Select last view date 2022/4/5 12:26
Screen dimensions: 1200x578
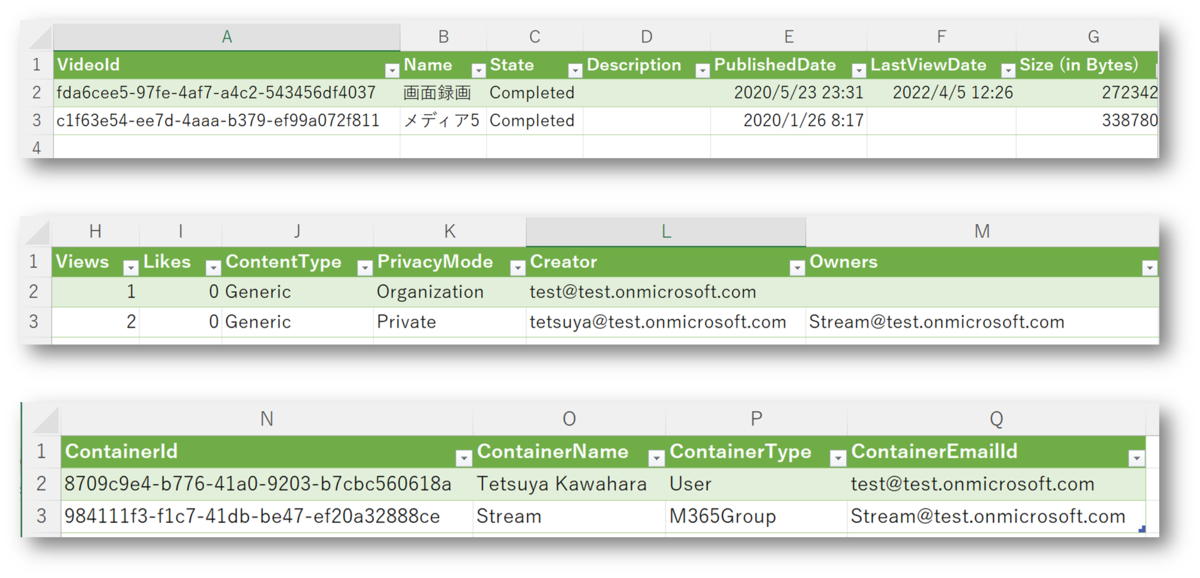[x=941, y=93]
